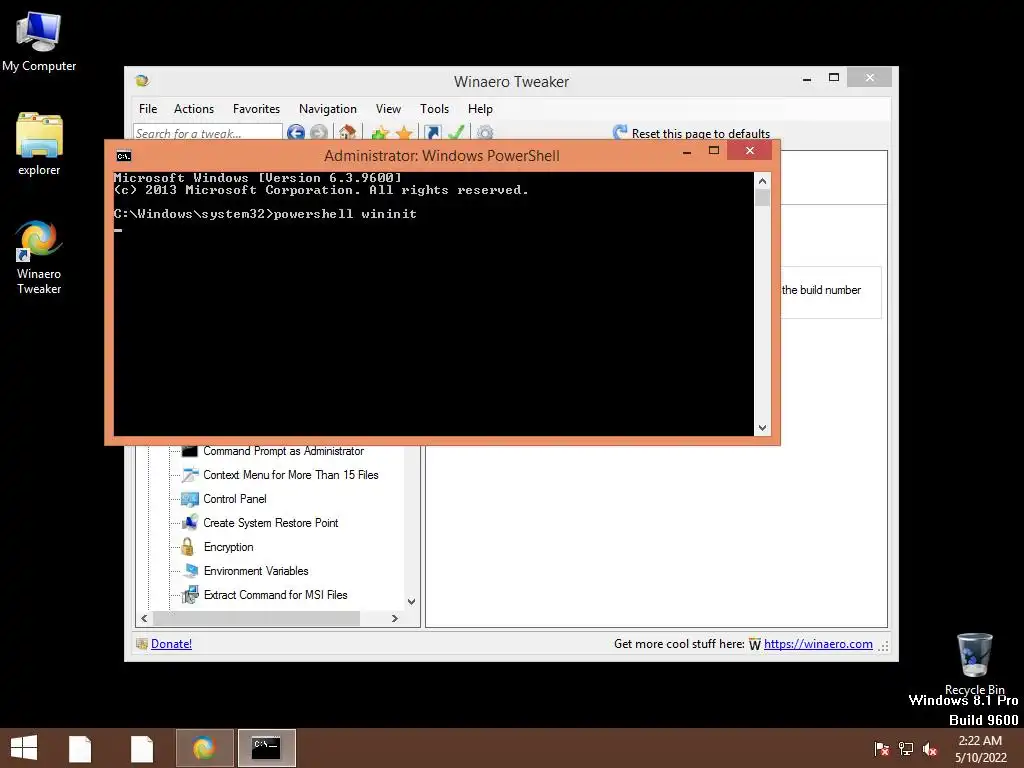The width and height of the screenshot is (1024, 768).
Task: Click the network tray icon
Action: (906, 749)
